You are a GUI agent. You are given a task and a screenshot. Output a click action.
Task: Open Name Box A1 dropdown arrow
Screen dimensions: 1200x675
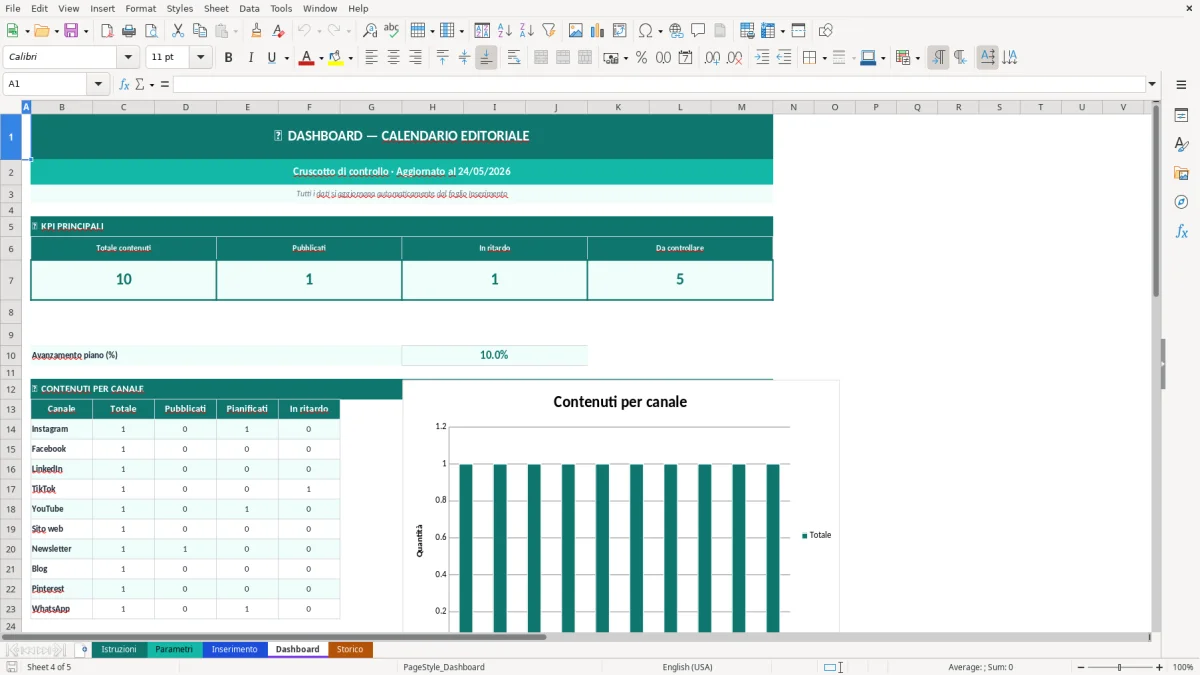click(99, 84)
